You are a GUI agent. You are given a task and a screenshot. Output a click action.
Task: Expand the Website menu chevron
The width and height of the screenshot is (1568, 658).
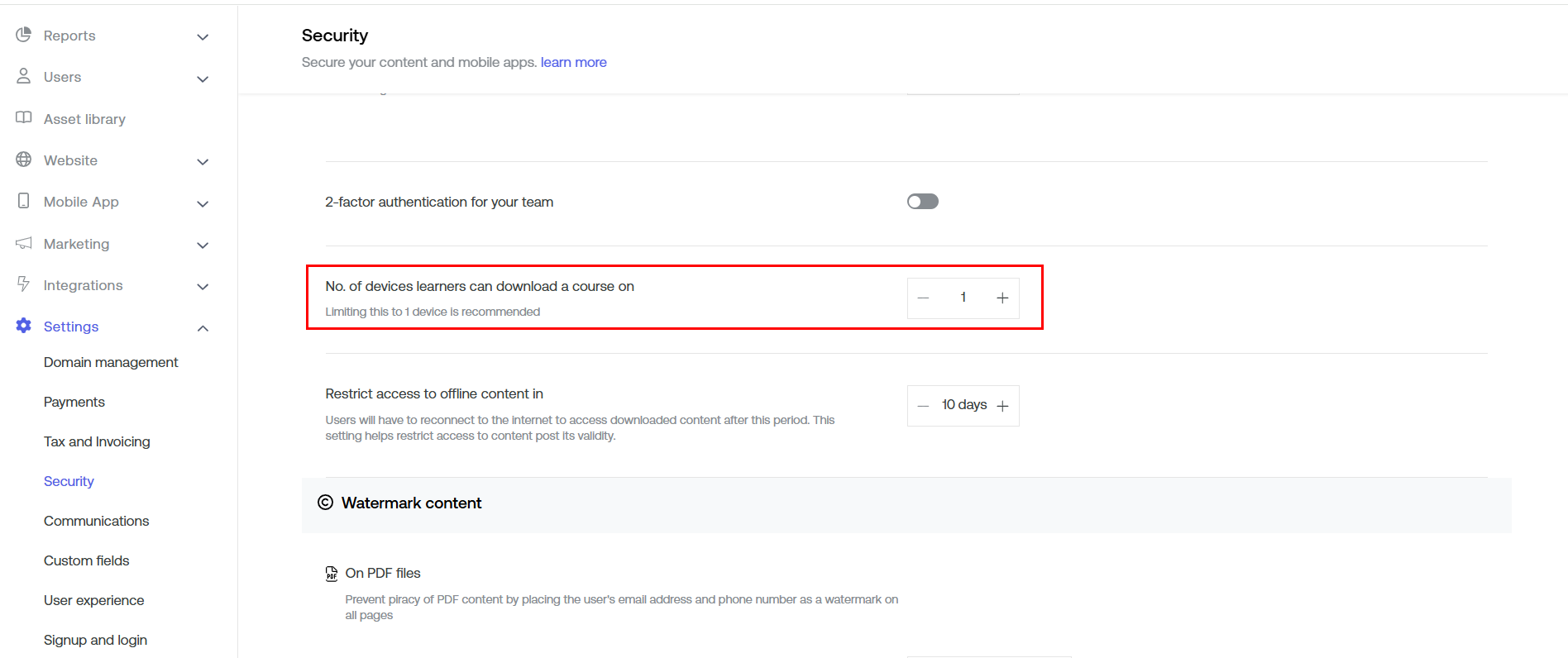pyautogui.click(x=203, y=162)
